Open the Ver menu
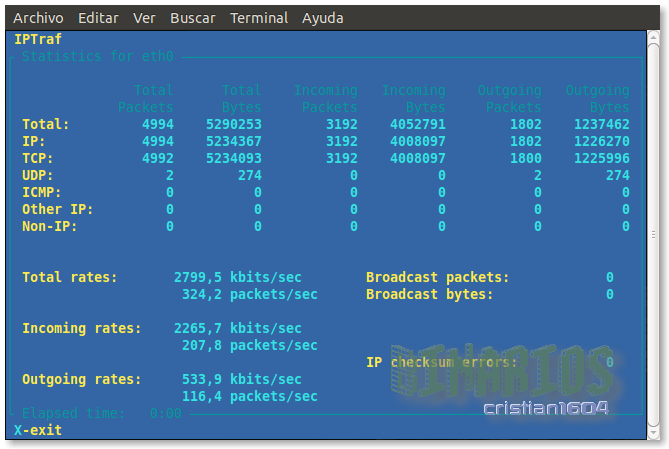The image size is (669, 449). tap(144, 18)
